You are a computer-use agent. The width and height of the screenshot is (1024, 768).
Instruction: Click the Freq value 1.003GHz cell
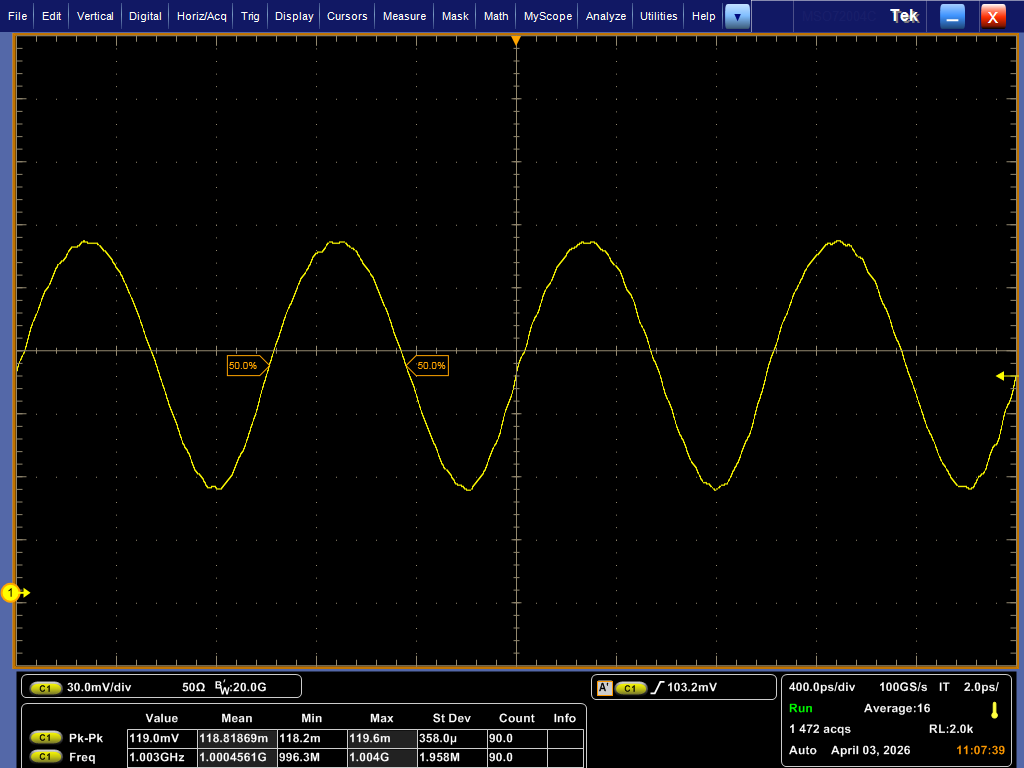click(x=162, y=757)
